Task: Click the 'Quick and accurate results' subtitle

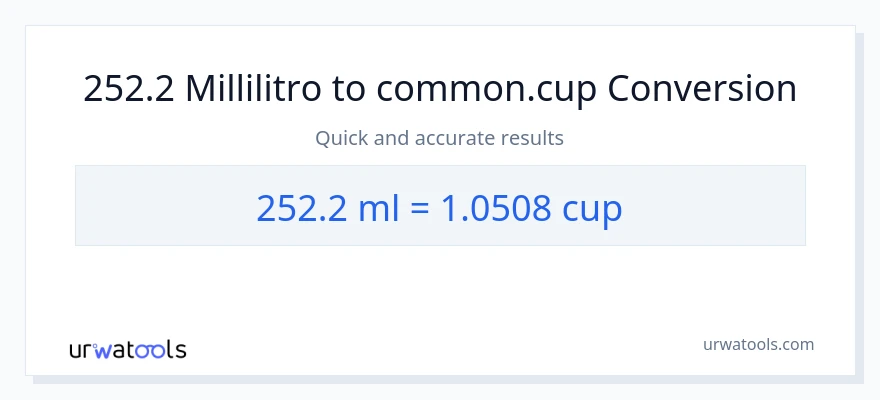Action: pos(440,138)
